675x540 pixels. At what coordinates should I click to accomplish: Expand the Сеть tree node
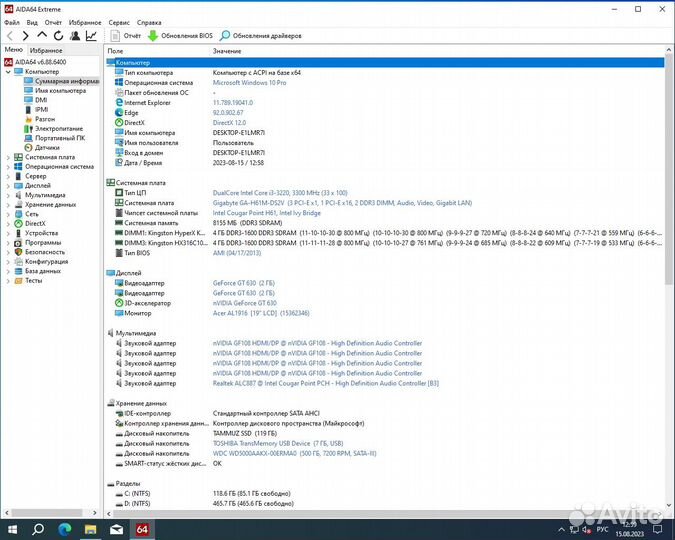tap(8, 214)
